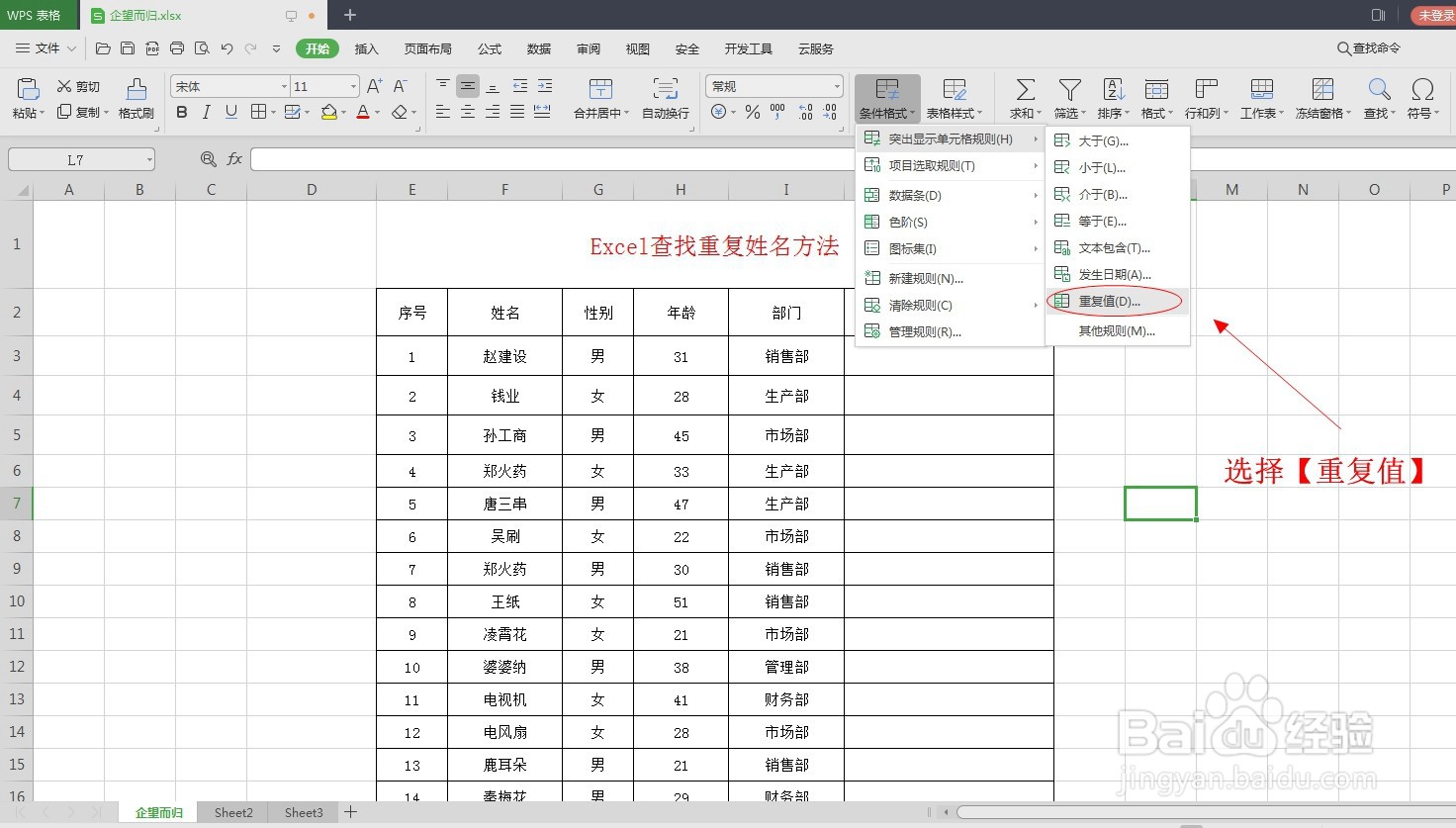Toggle top vertical alignment
This screenshot has height=828, width=1456.
tap(443, 87)
